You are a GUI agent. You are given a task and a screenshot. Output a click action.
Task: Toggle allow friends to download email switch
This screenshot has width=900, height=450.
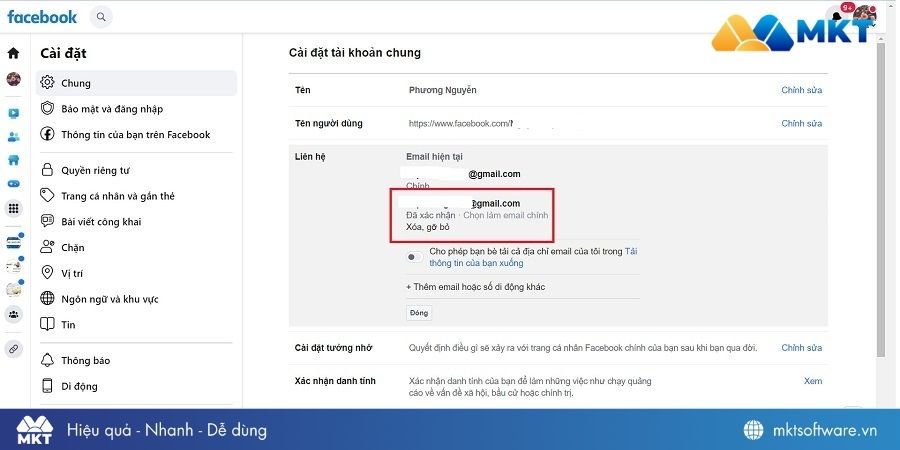[414, 257]
